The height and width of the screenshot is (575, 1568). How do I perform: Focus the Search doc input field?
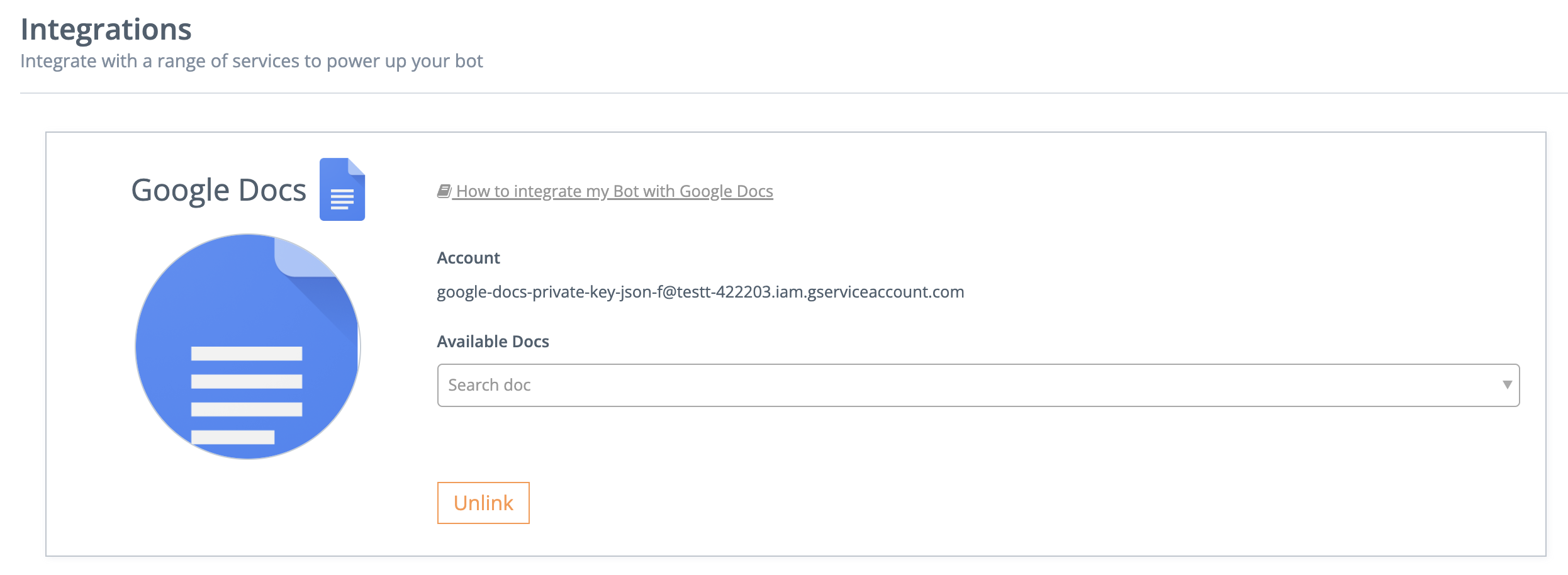(x=944, y=385)
